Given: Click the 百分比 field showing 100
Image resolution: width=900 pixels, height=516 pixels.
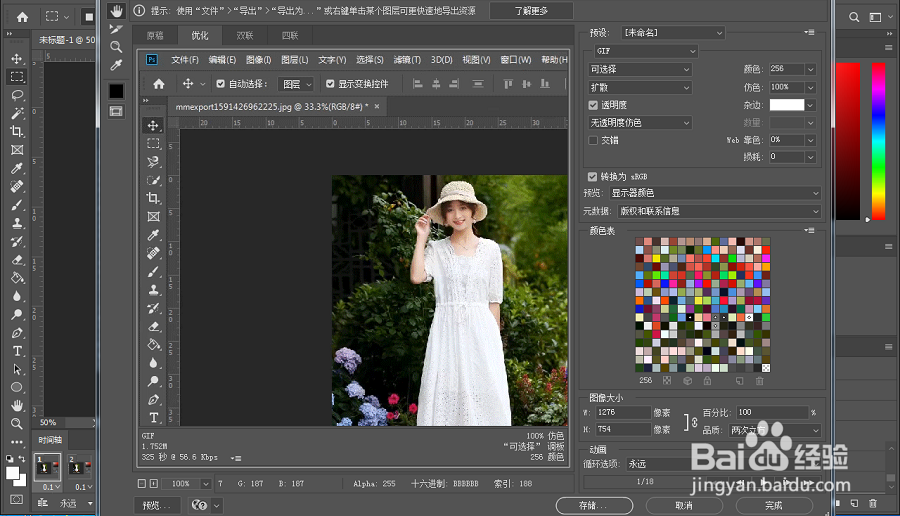Looking at the screenshot, I should tap(773, 412).
